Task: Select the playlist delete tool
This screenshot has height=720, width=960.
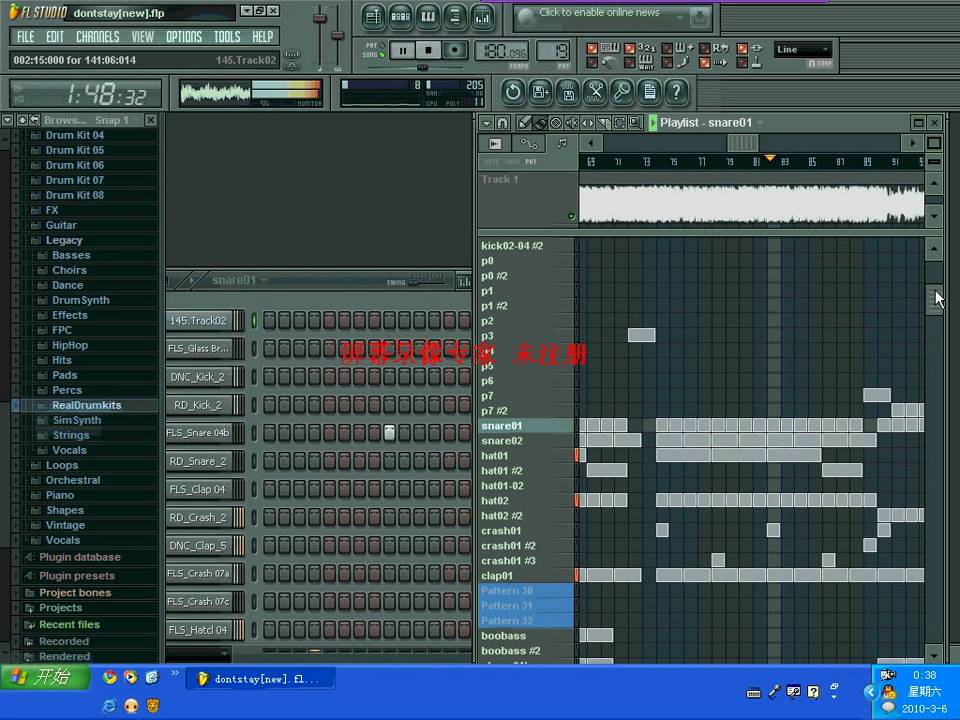Action: click(555, 123)
